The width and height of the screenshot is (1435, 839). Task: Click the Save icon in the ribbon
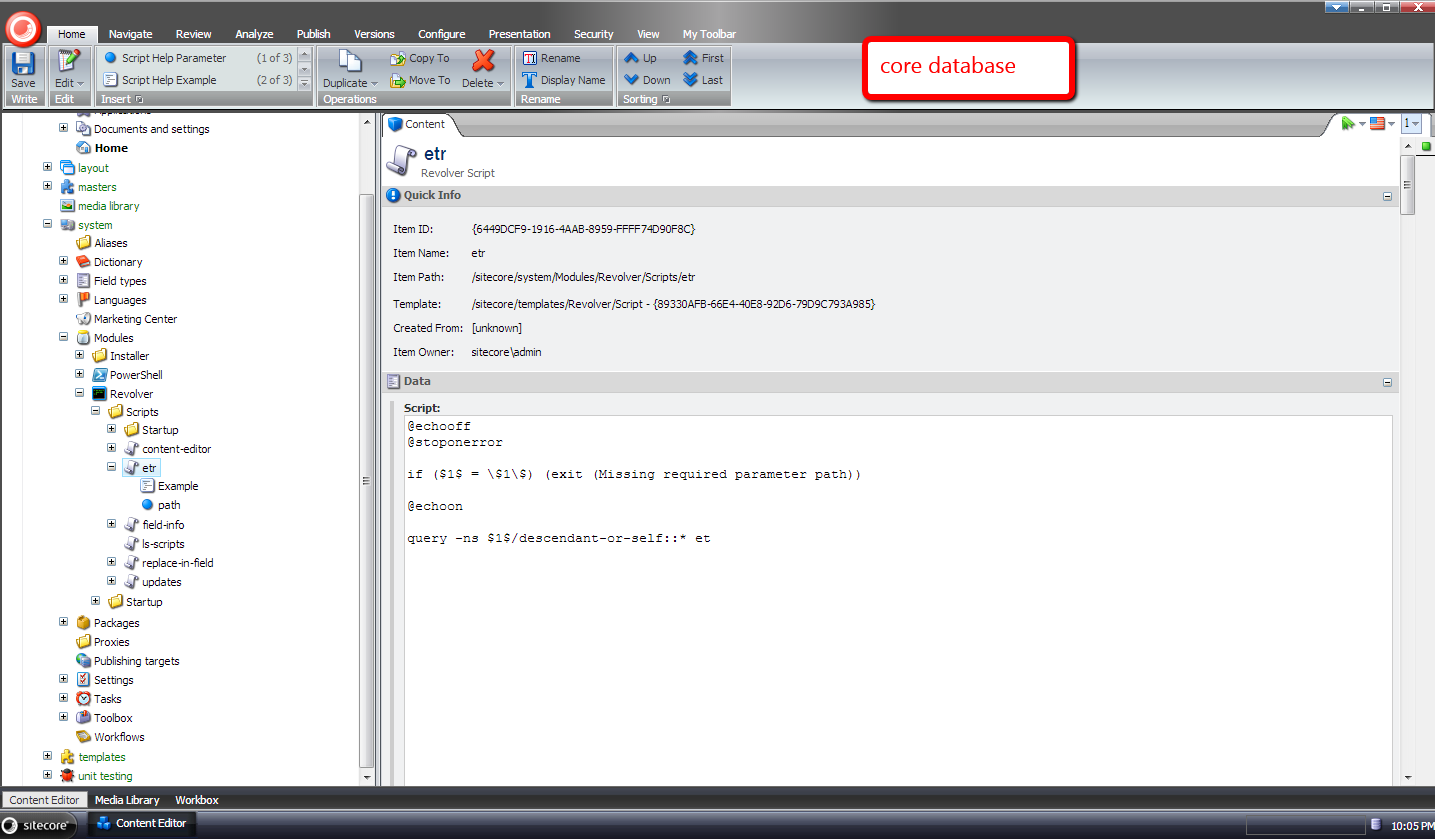(x=23, y=65)
